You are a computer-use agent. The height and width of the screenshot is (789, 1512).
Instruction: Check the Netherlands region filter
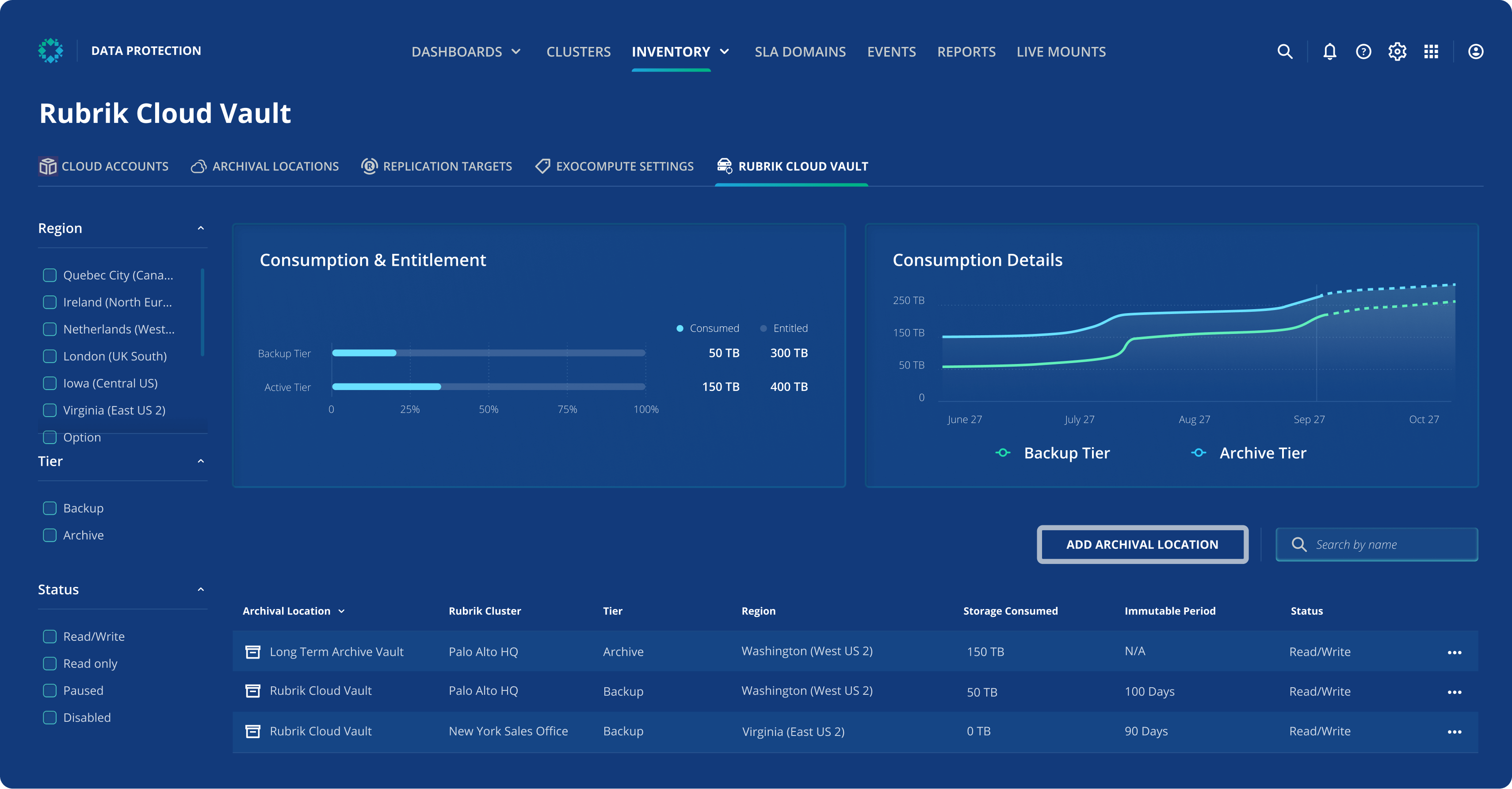click(50, 329)
